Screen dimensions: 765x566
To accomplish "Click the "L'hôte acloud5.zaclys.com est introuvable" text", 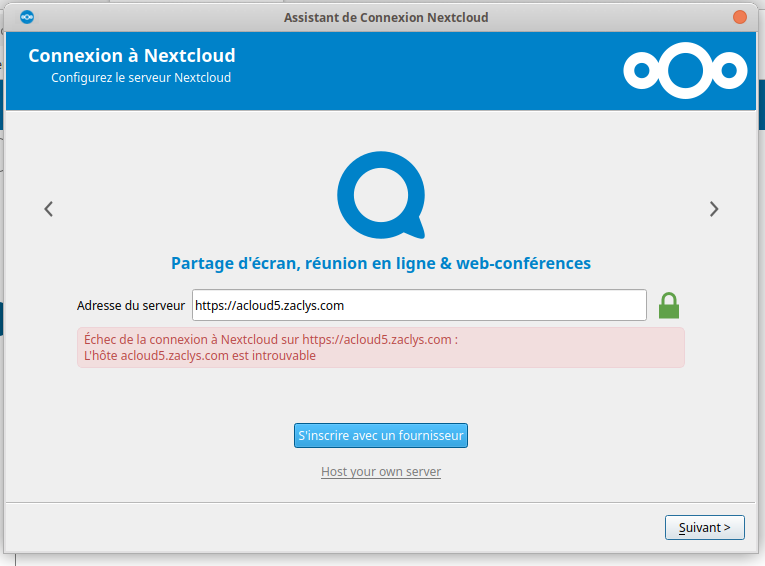I will point(200,355).
